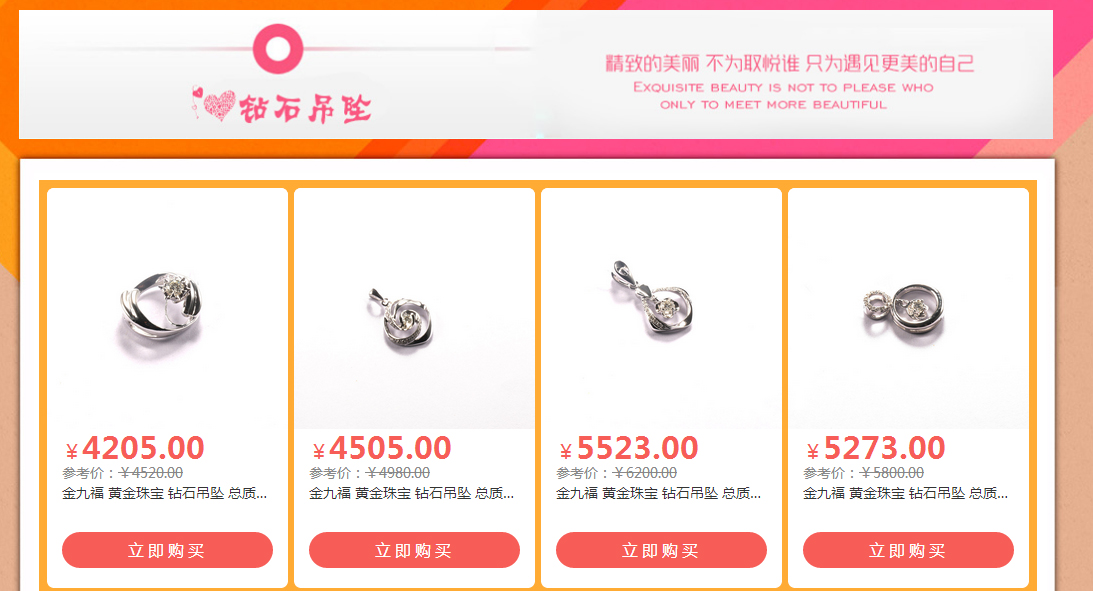Select the ¥4505.00 price label
Screen dimensions: 1093x591
coord(382,448)
